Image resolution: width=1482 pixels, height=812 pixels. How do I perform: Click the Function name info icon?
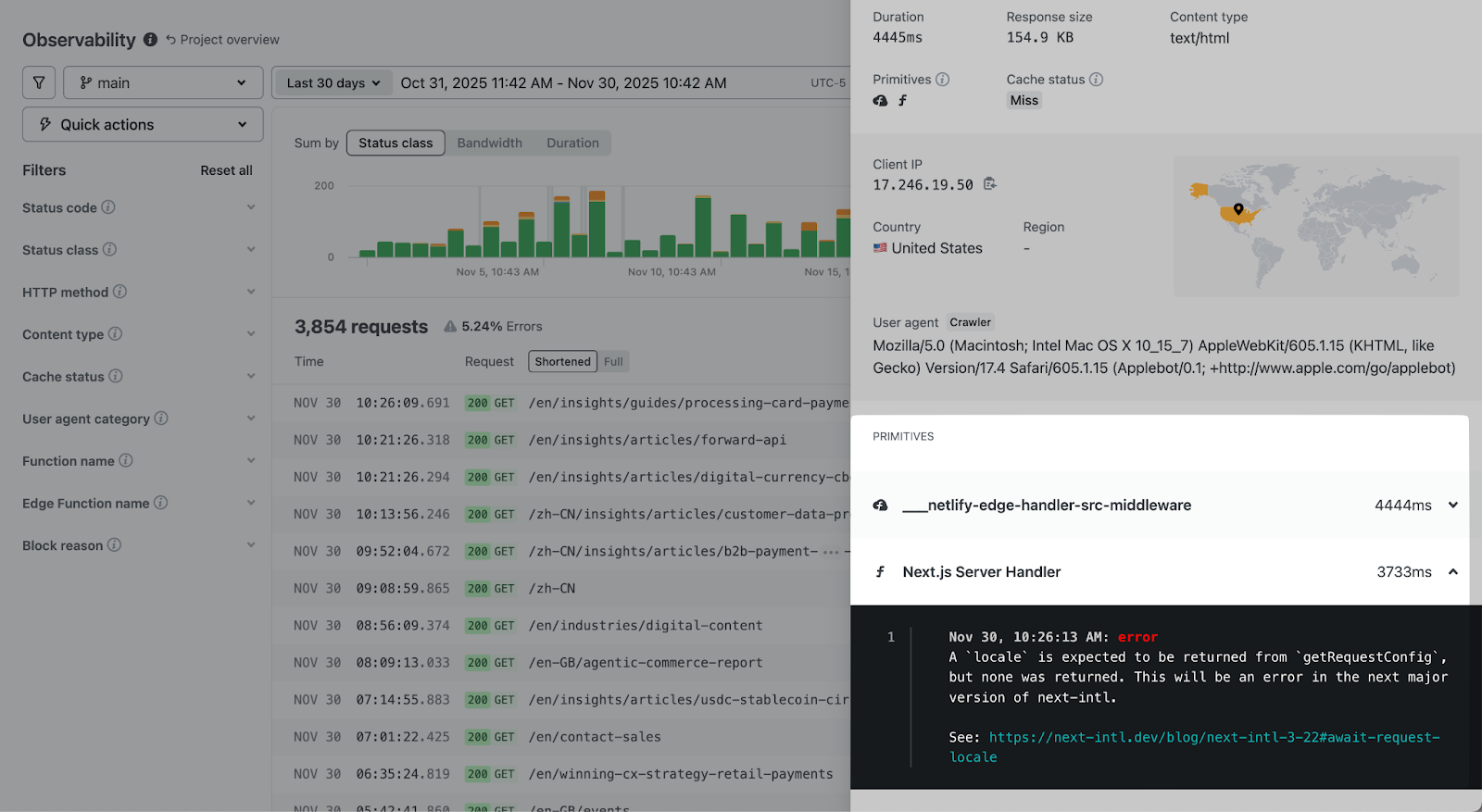(126, 460)
